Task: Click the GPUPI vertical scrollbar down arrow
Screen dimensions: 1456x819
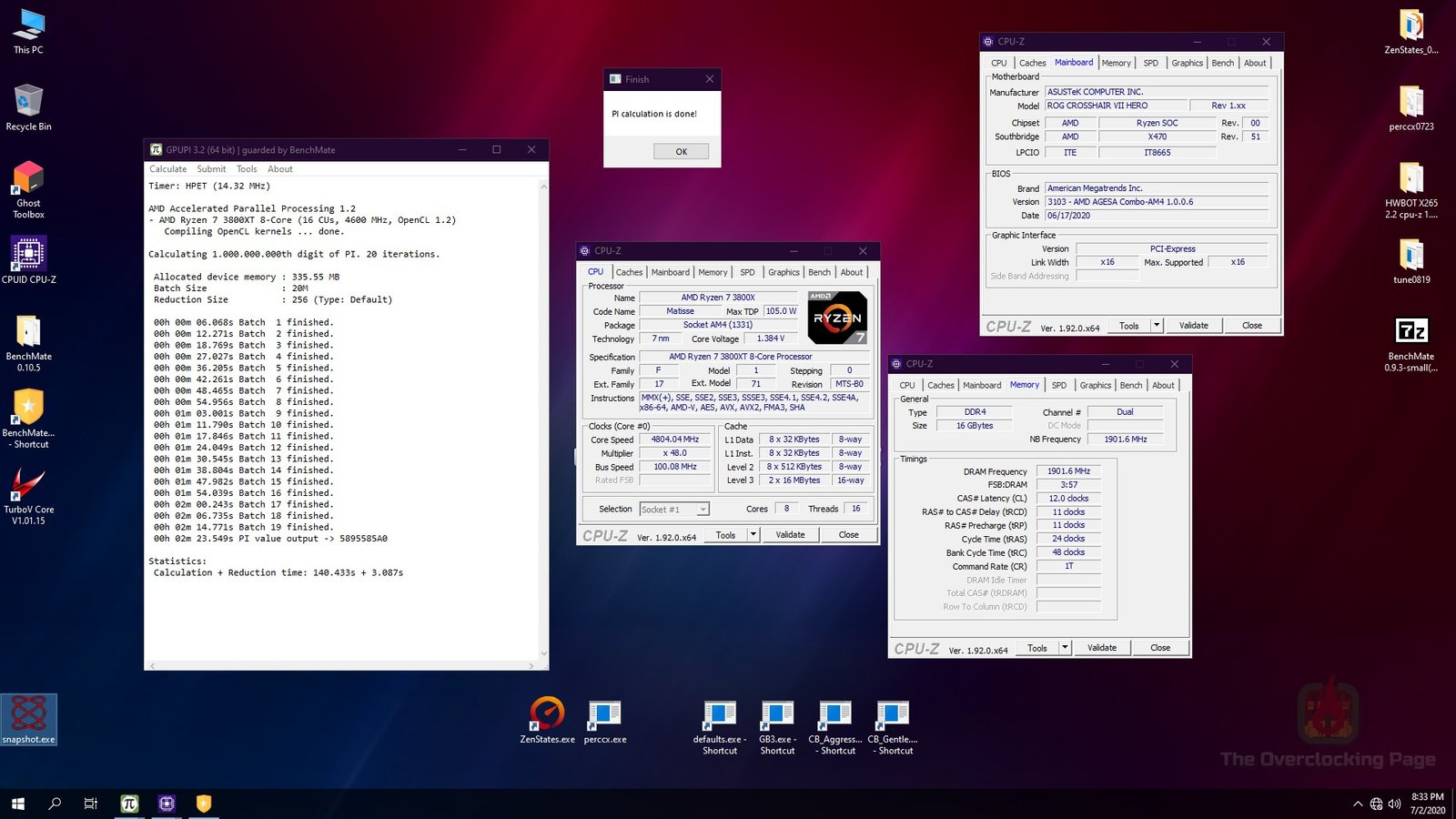Action: click(x=544, y=653)
